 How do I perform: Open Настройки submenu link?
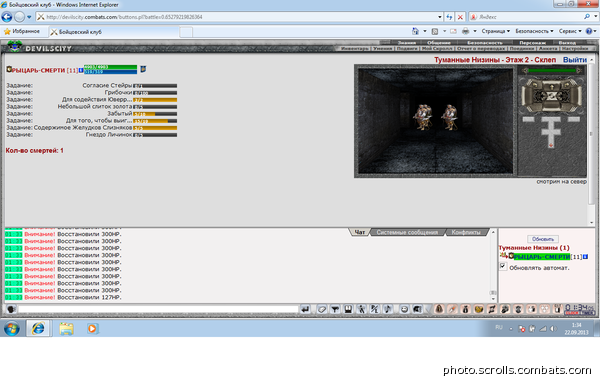pos(575,49)
